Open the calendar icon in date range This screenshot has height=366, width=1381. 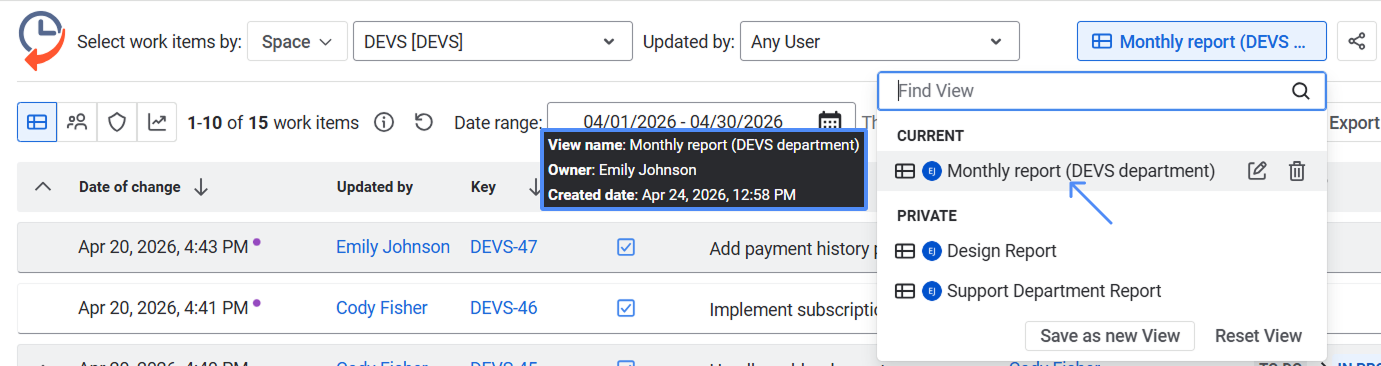tap(830, 122)
